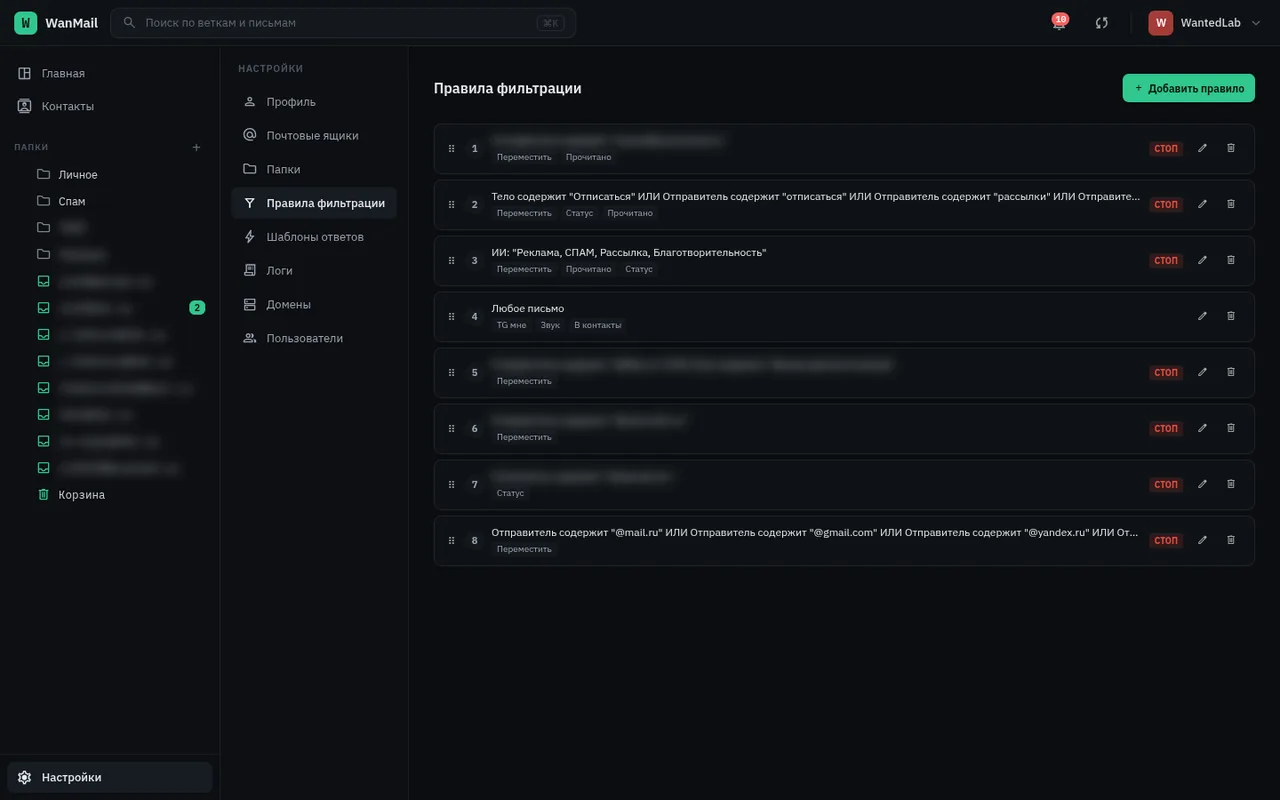Screen dimensions: 1280x800
Task: Open Логи settings
Action: 314,270
